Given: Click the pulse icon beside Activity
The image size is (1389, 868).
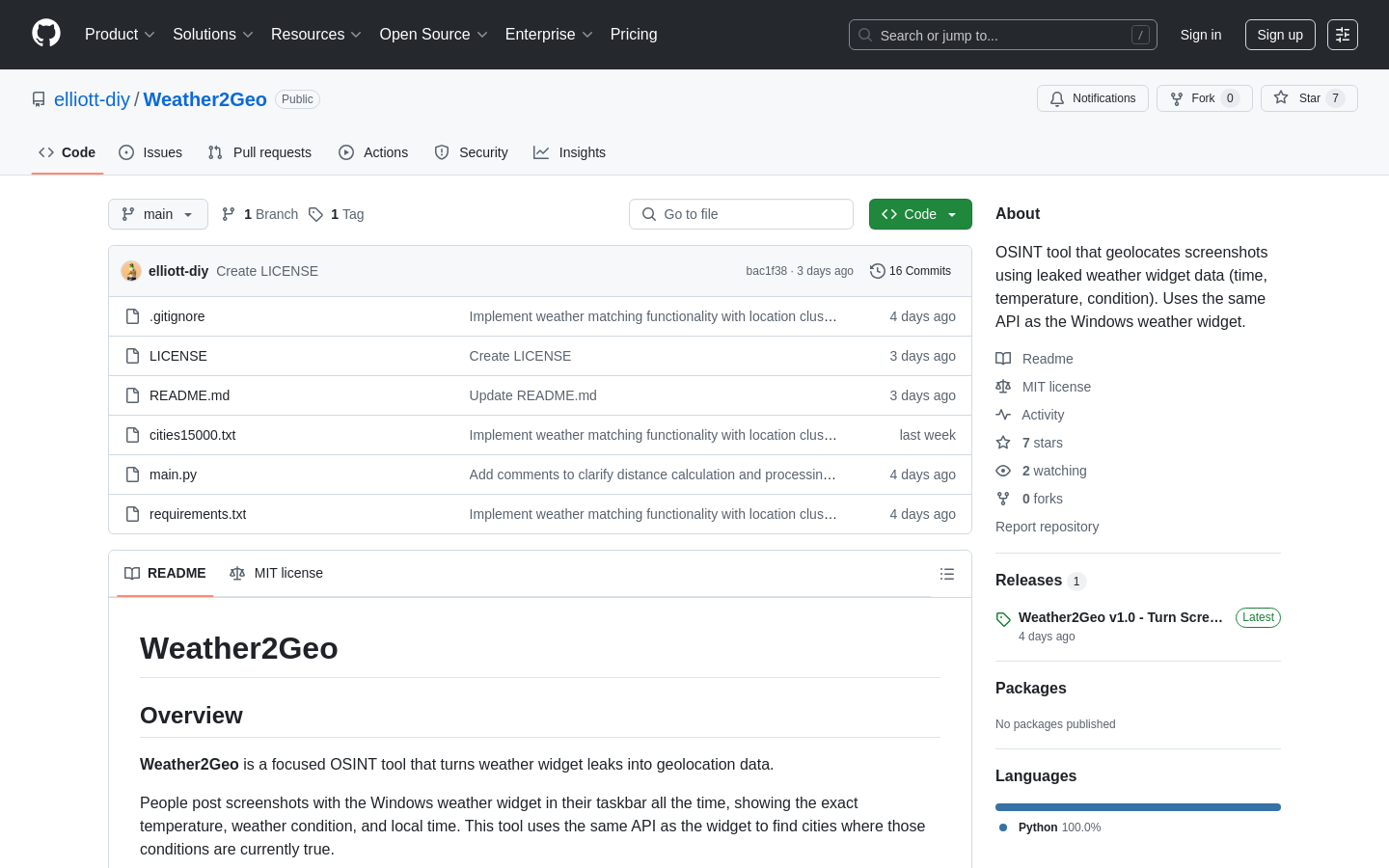Looking at the screenshot, I should coord(1003,415).
